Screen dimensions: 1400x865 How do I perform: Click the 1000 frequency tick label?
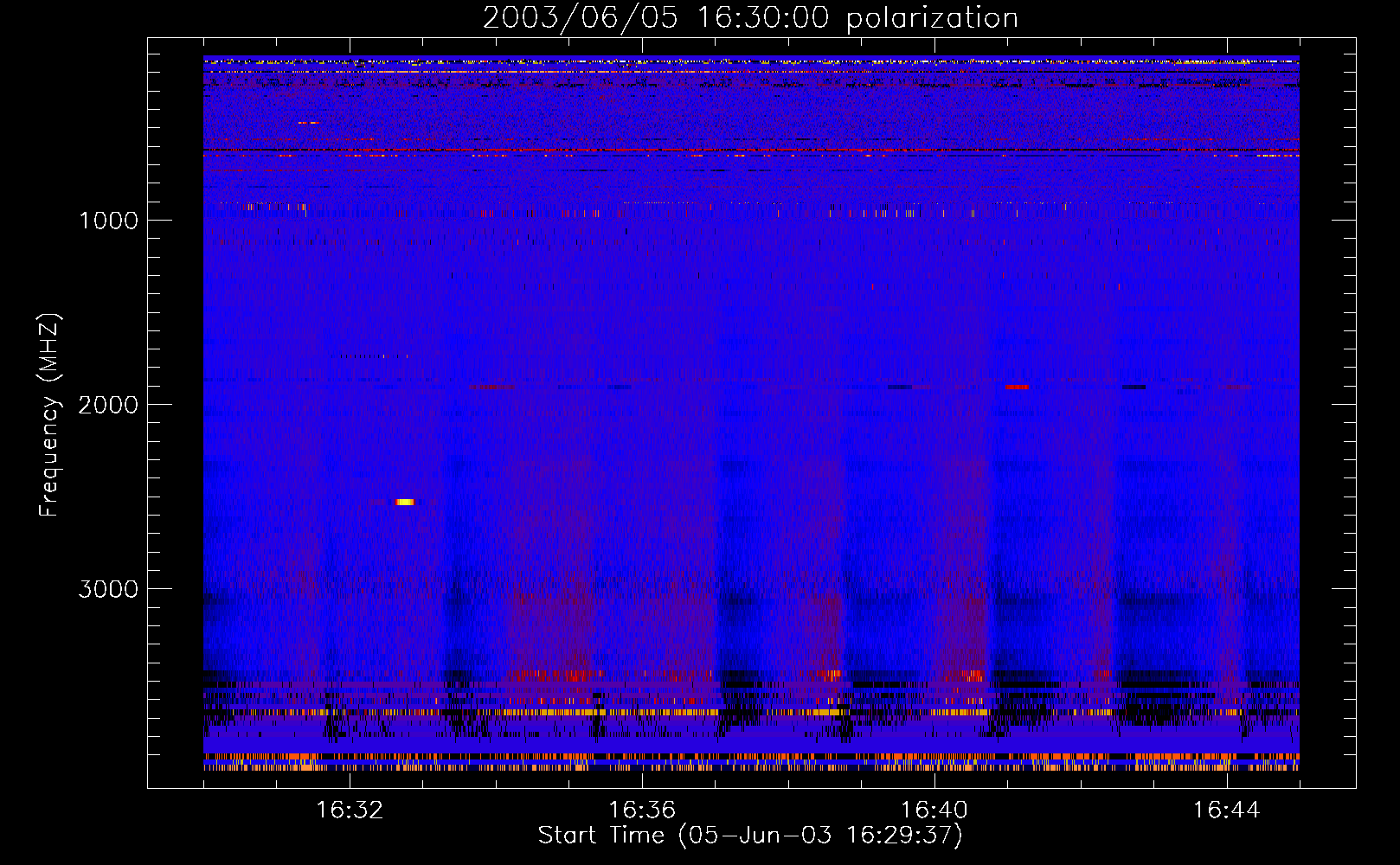108,221
